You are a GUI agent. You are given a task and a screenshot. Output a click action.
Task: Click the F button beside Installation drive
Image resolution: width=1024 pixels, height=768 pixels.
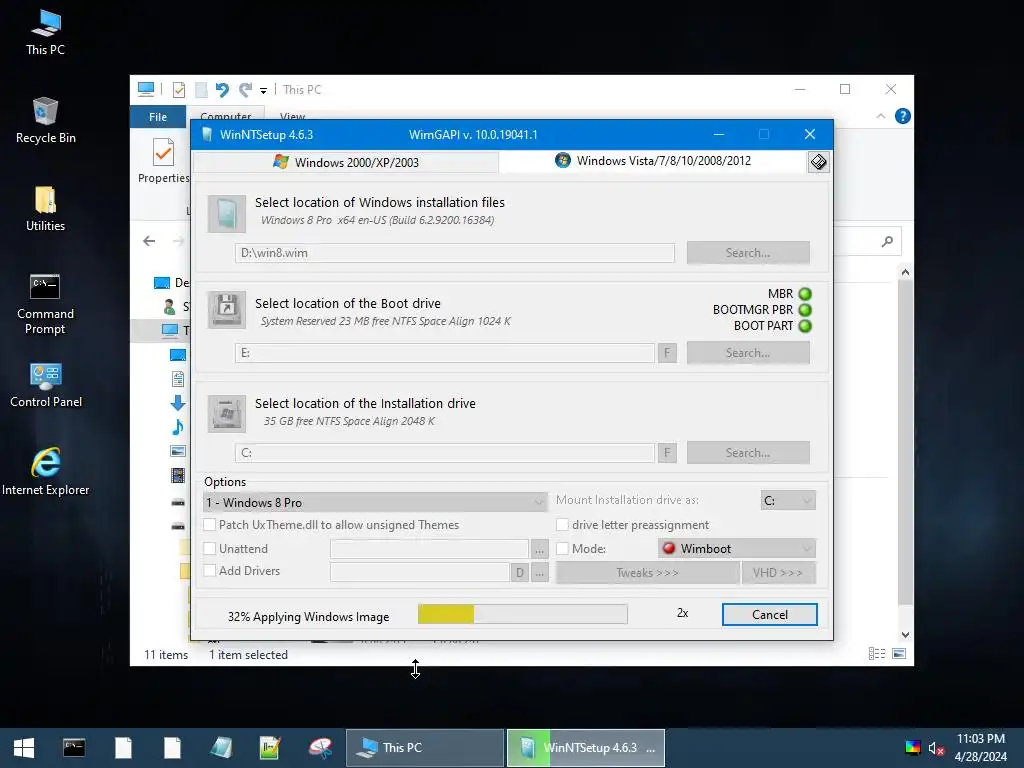pyautogui.click(x=667, y=453)
